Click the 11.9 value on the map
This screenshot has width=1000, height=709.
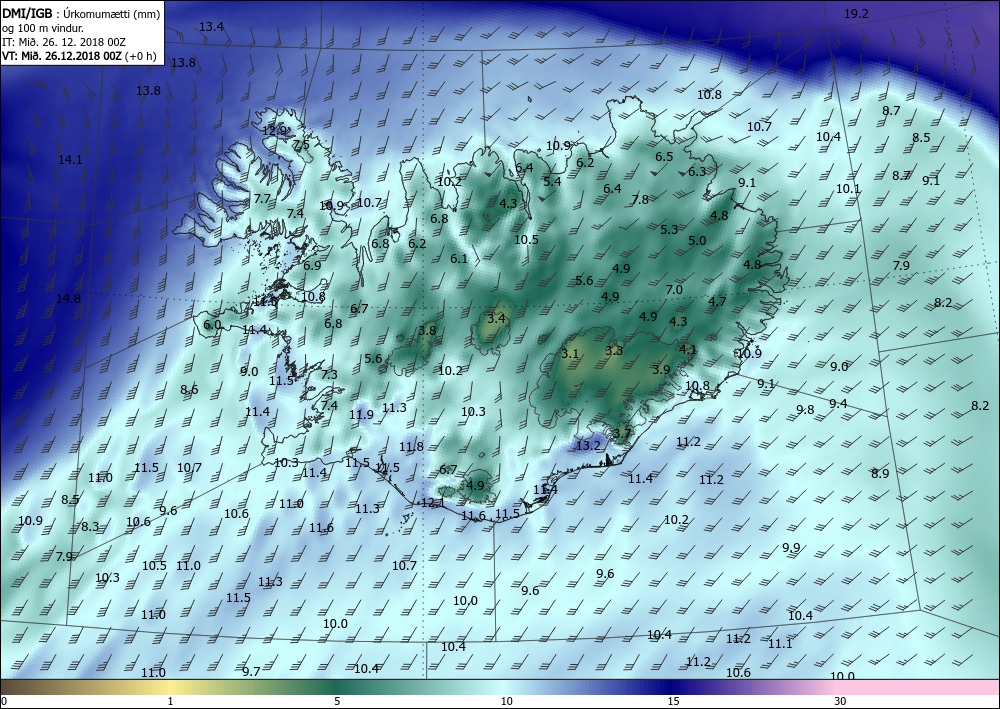(x=361, y=415)
